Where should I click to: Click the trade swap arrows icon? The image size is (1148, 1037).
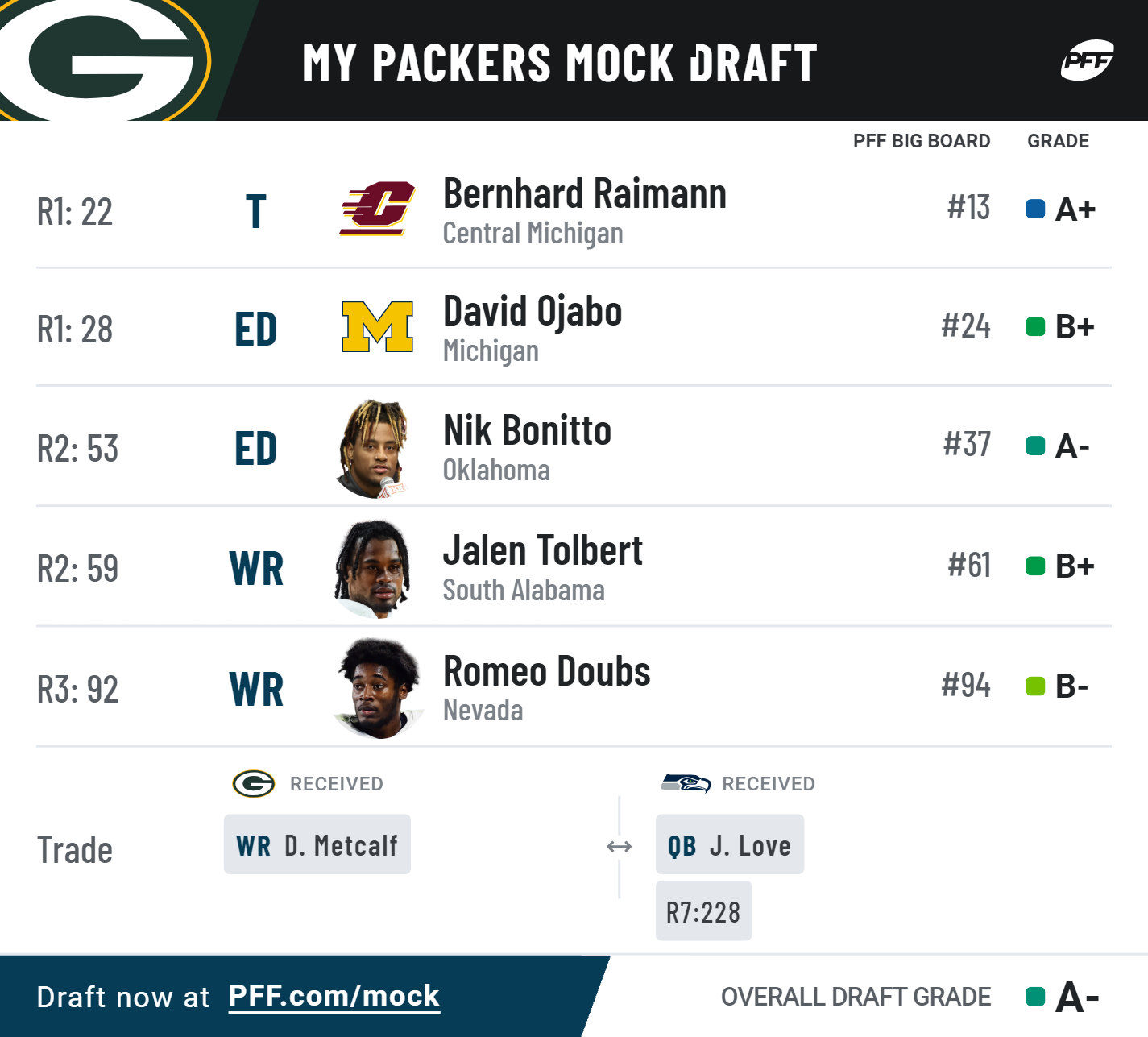619,846
